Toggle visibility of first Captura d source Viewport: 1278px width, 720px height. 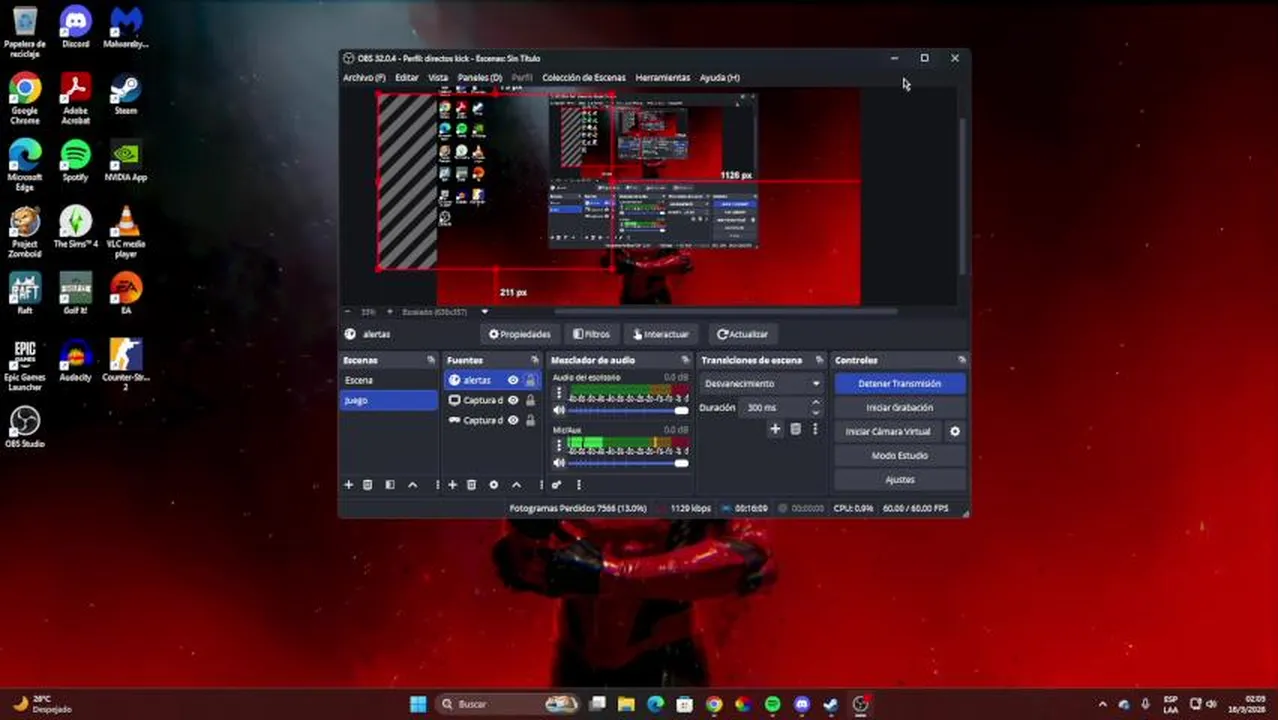[513, 400]
